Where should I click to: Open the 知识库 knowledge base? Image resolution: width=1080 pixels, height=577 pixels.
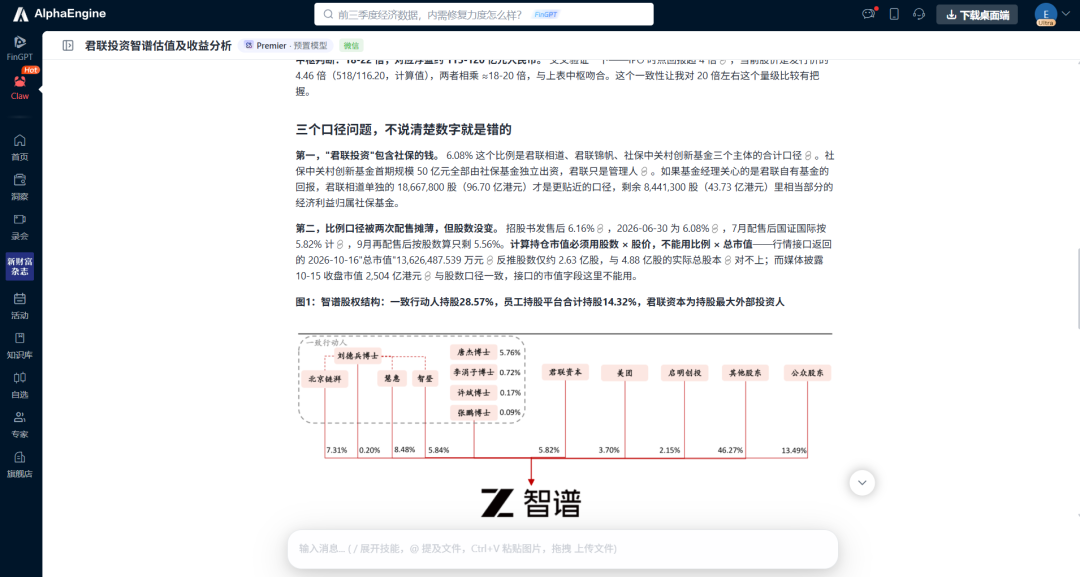click(19, 346)
